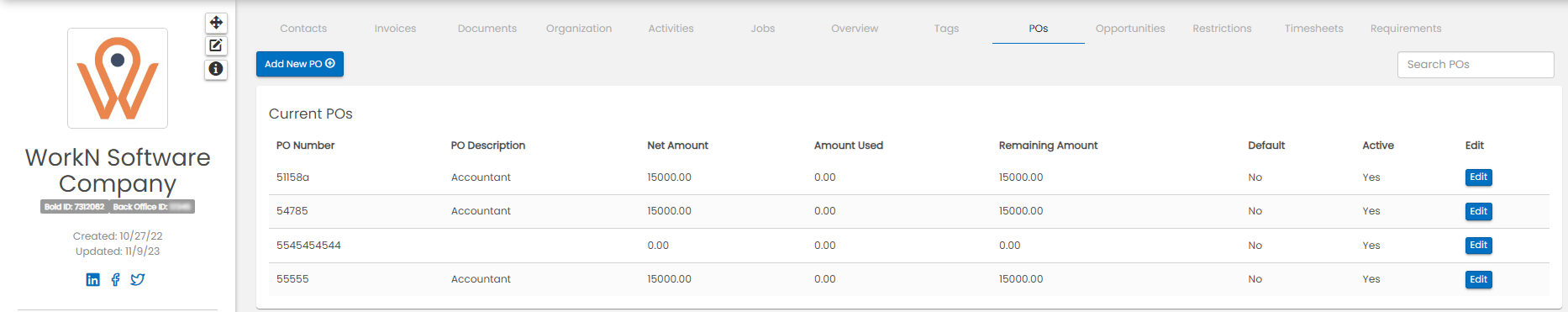Switch to the Contacts tab
1568x312 pixels.
point(303,29)
